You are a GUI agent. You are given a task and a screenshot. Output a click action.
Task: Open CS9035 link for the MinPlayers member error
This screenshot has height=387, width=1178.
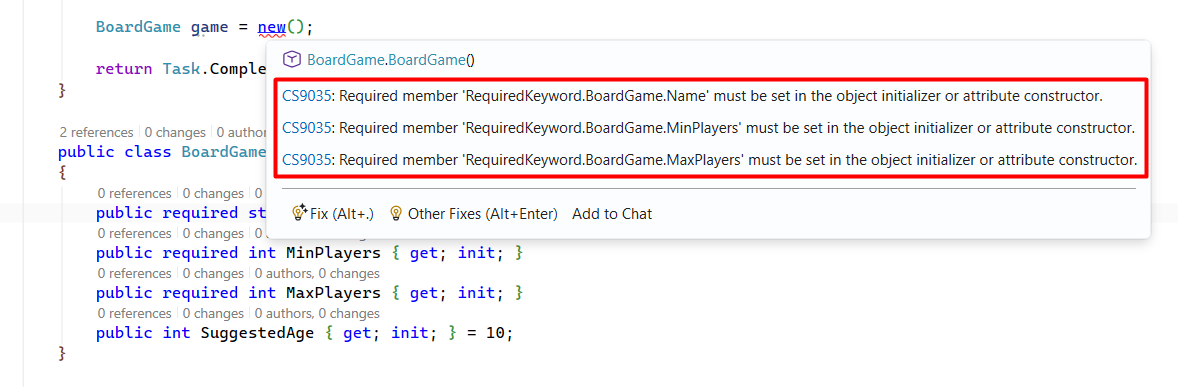click(x=307, y=128)
